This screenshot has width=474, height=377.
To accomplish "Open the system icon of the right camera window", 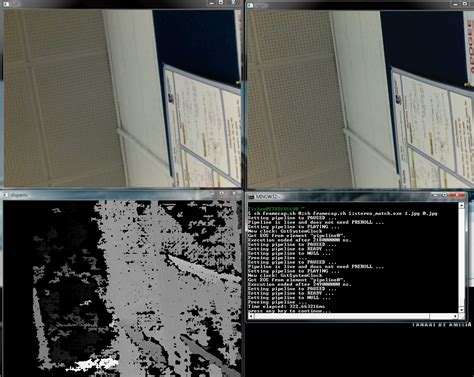I will [250, 5].
